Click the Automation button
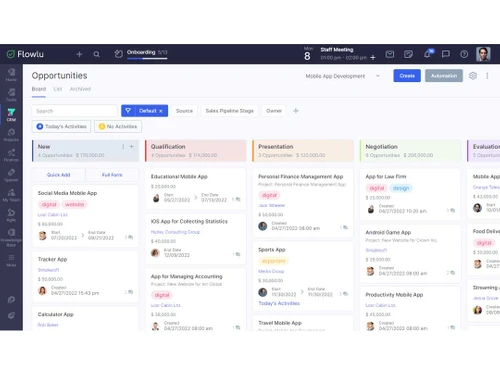Viewport: 500px width, 375px height. click(x=444, y=76)
